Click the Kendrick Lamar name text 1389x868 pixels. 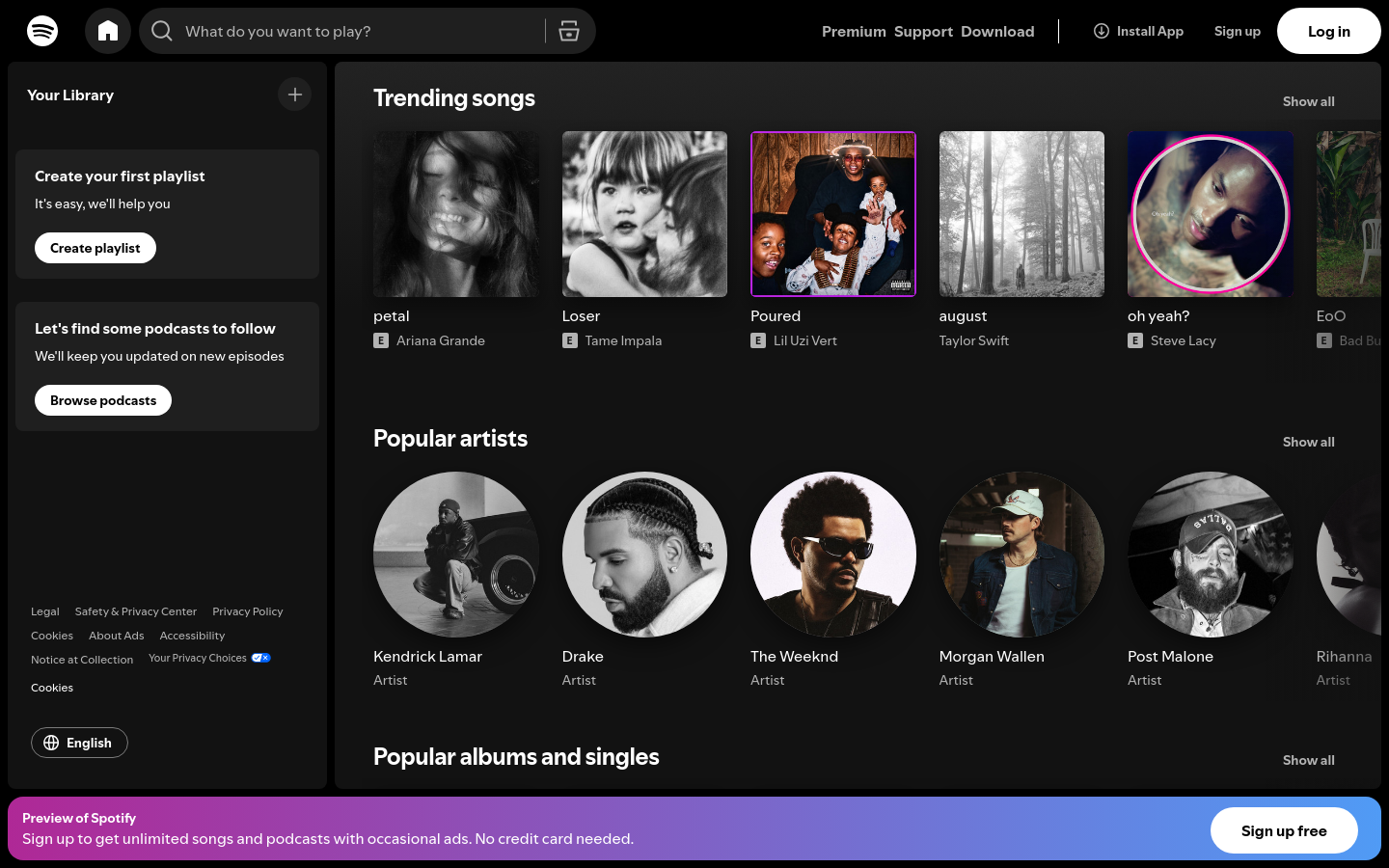(427, 657)
